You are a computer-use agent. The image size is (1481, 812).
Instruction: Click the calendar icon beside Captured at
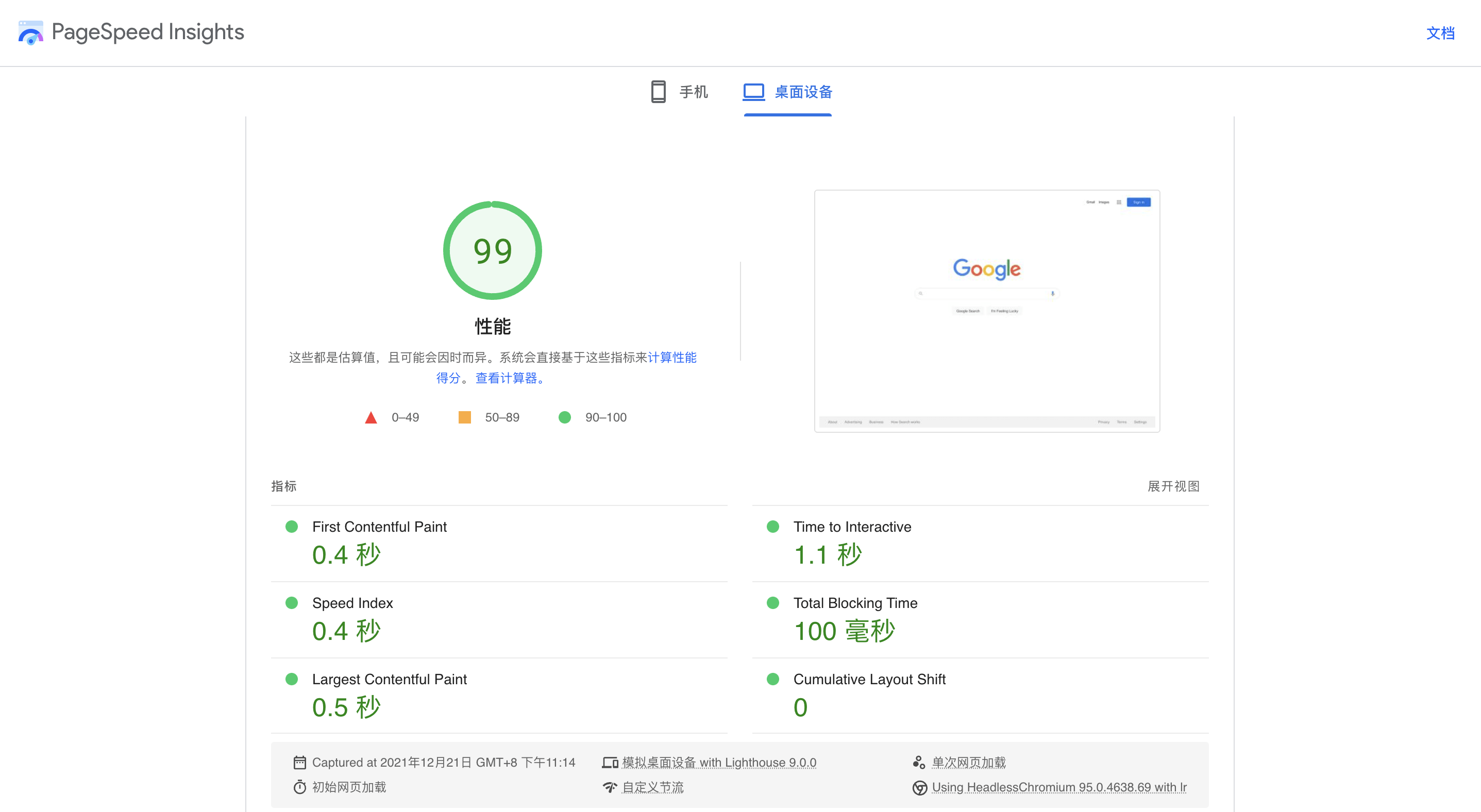[x=299, y=763]
